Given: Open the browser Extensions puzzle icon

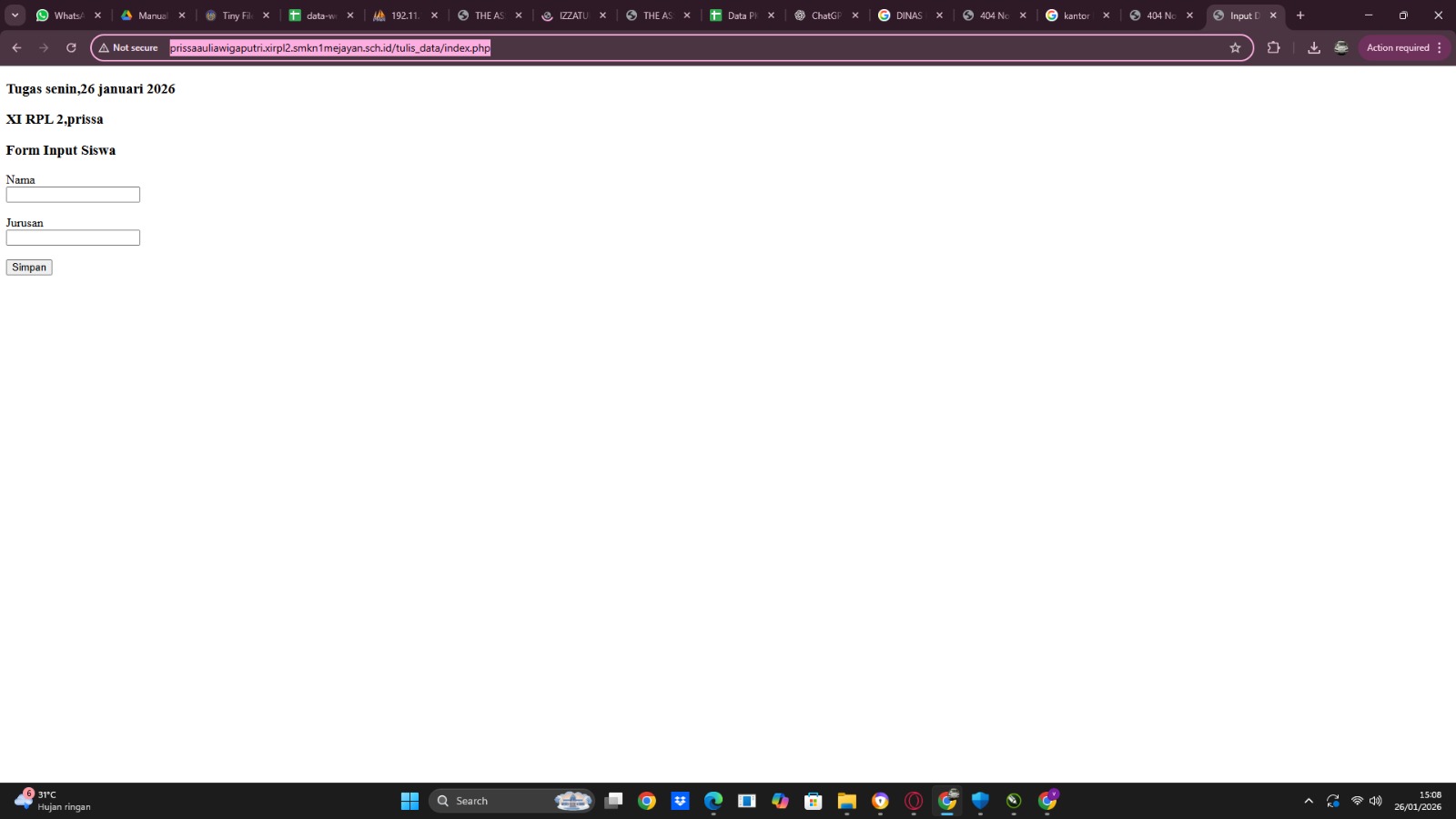Looking at the screenshot, I should tap(1273, 47).
